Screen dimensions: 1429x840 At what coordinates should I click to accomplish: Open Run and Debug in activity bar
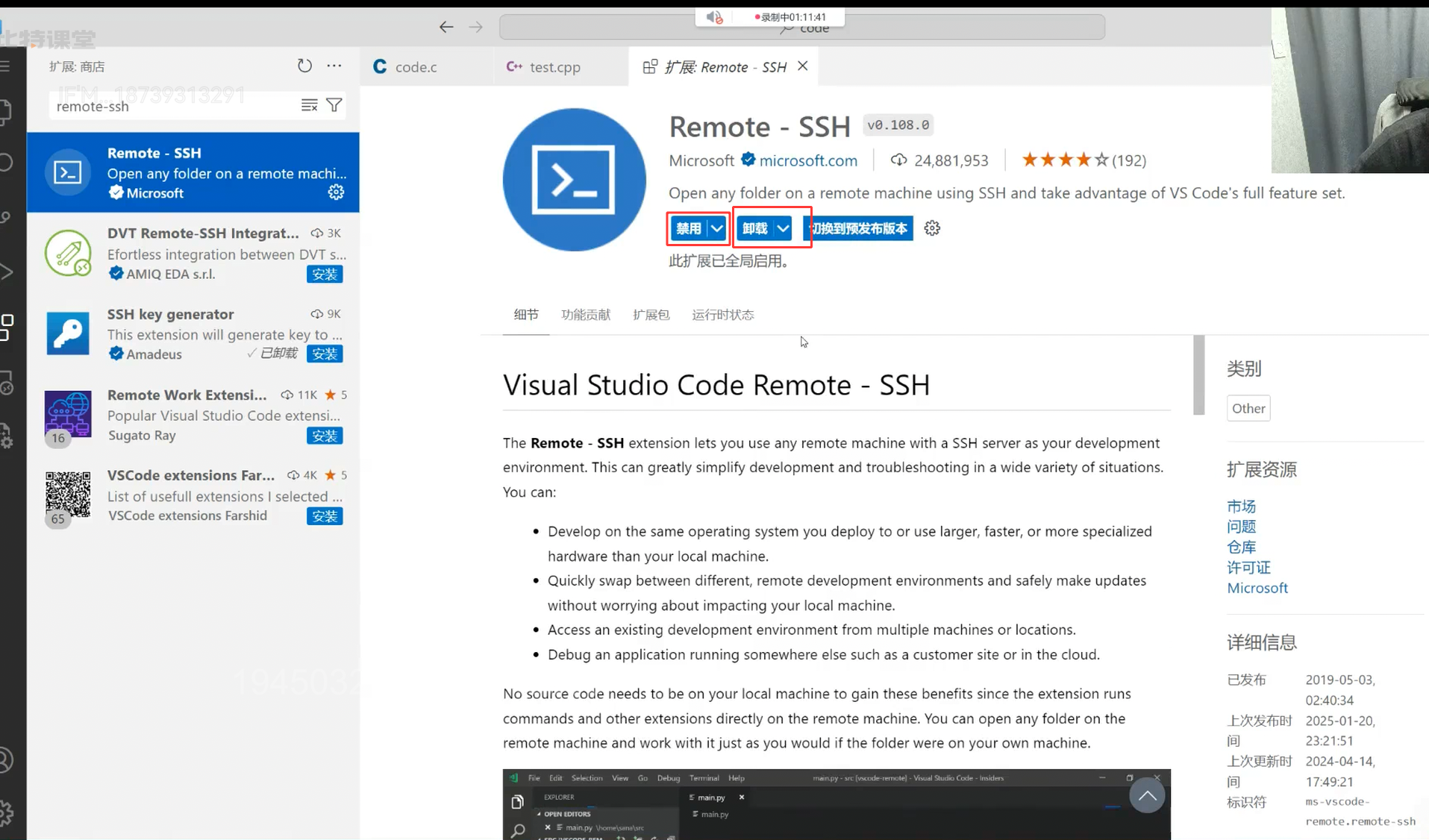coord(6,272)
